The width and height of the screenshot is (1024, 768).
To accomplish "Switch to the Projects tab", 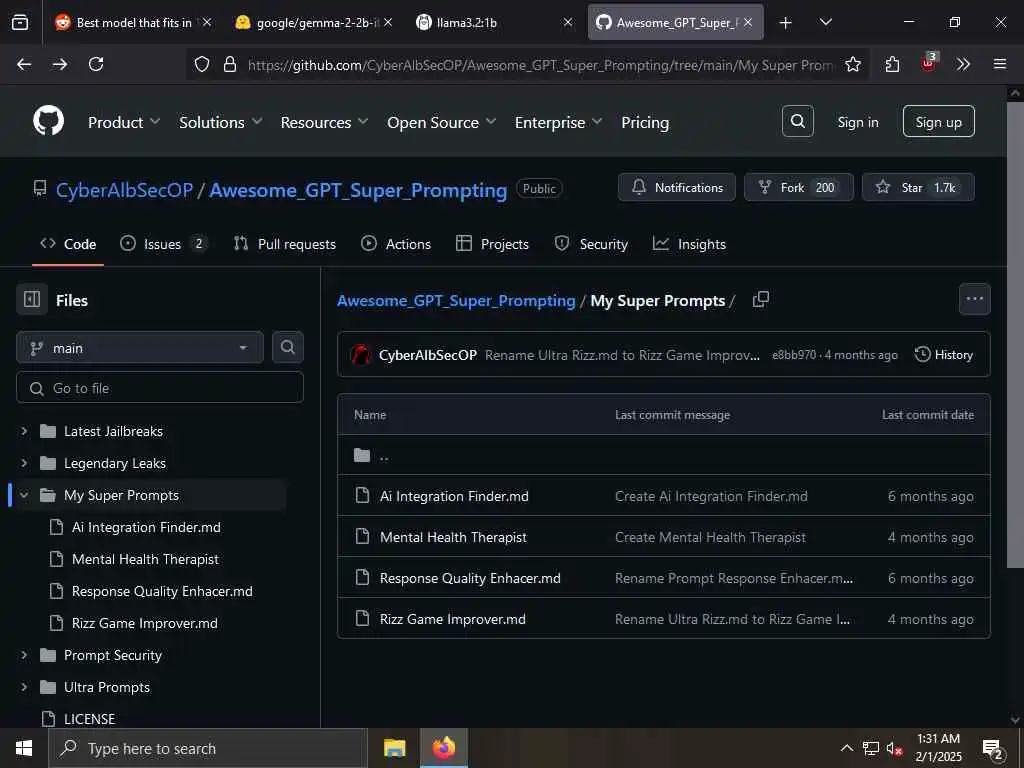I will pos(492,244).
